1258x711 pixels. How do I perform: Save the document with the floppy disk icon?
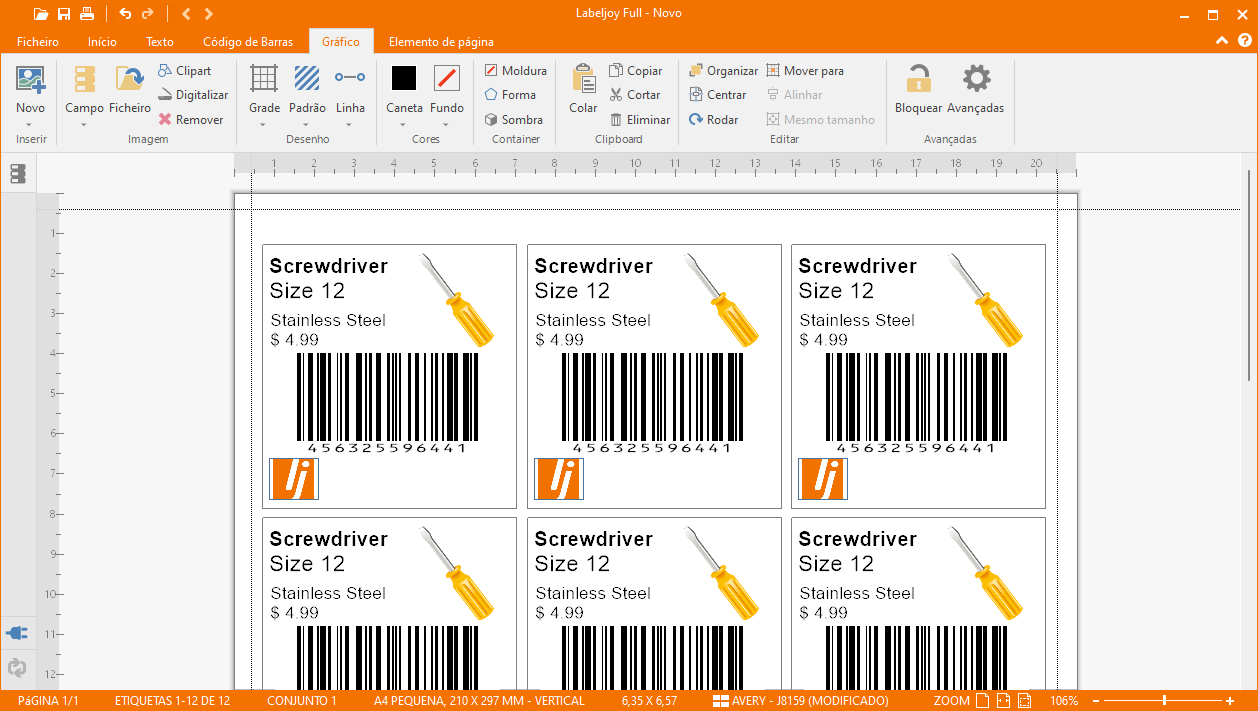coord(64,14)
